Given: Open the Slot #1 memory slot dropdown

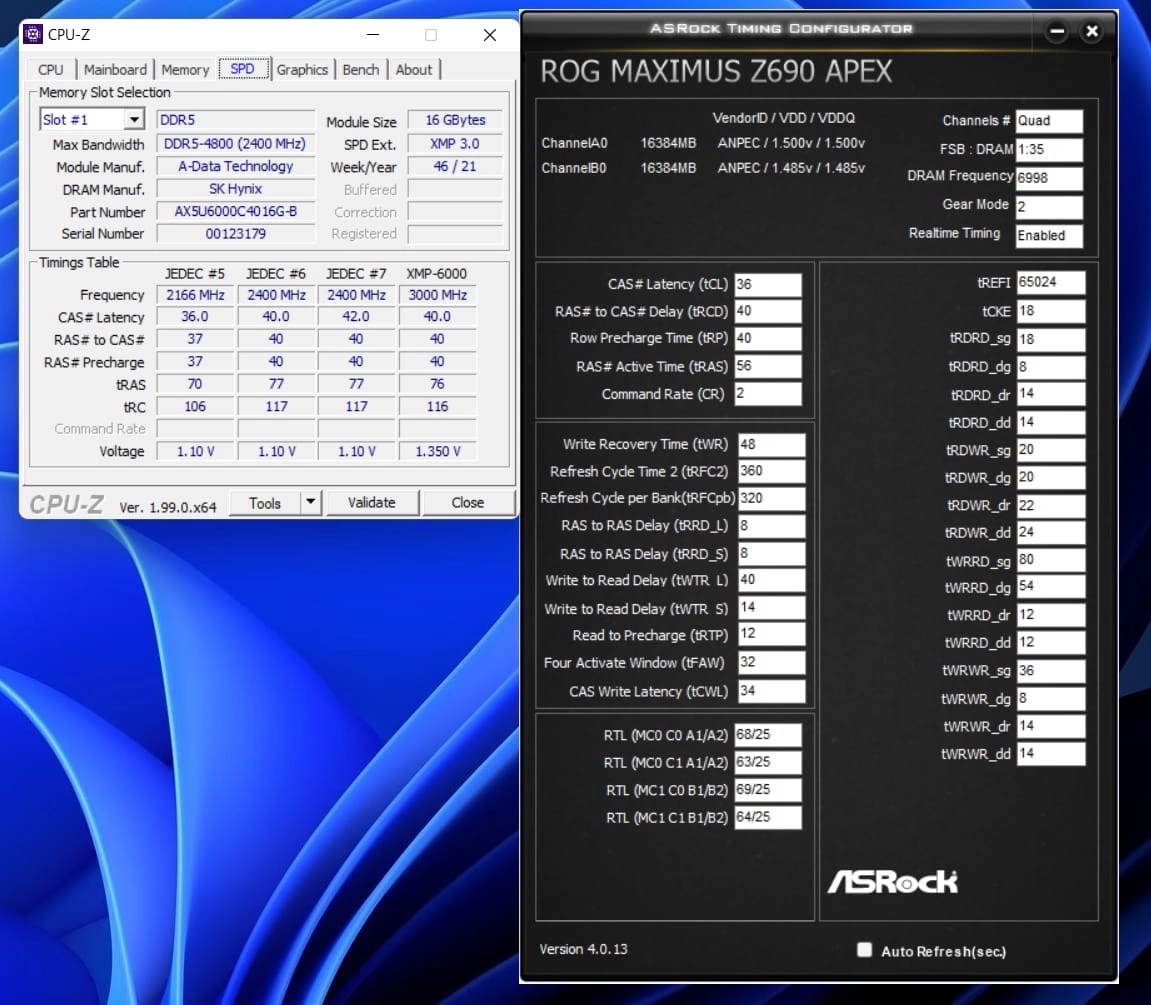Looking at the screenshot, I should (x=134, y=120).
